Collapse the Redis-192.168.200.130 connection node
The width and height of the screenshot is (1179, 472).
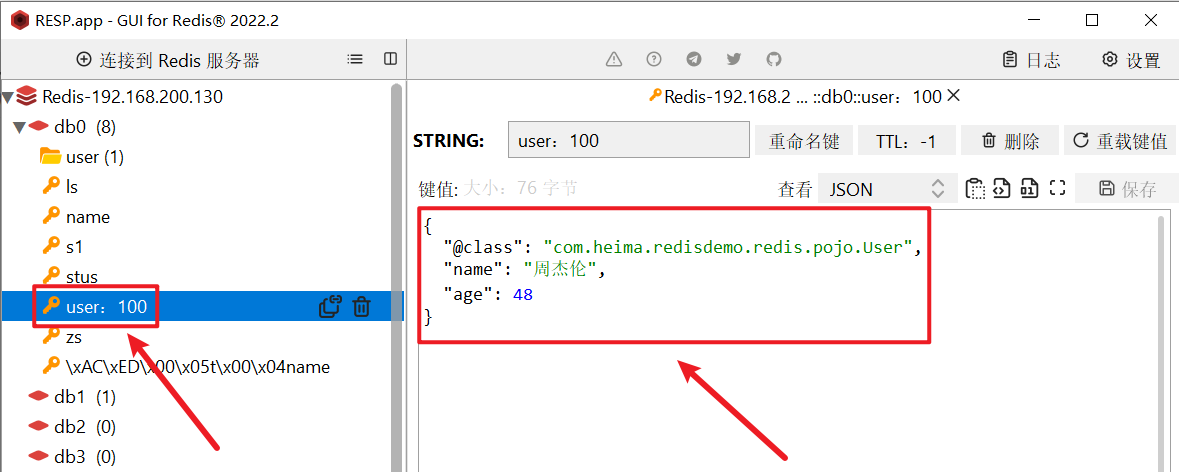(x=8, y=96)
